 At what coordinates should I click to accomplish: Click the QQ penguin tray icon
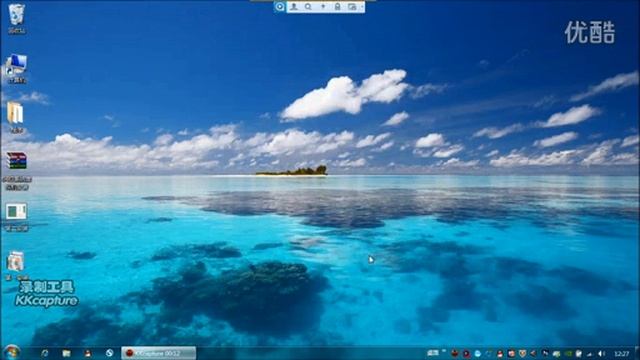coord(500,353)
